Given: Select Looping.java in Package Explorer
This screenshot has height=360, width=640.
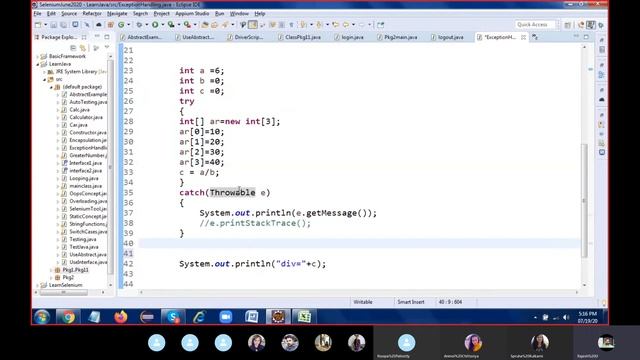Looking at the screenshot, I should pyautogui.click(x=84, y=178).
